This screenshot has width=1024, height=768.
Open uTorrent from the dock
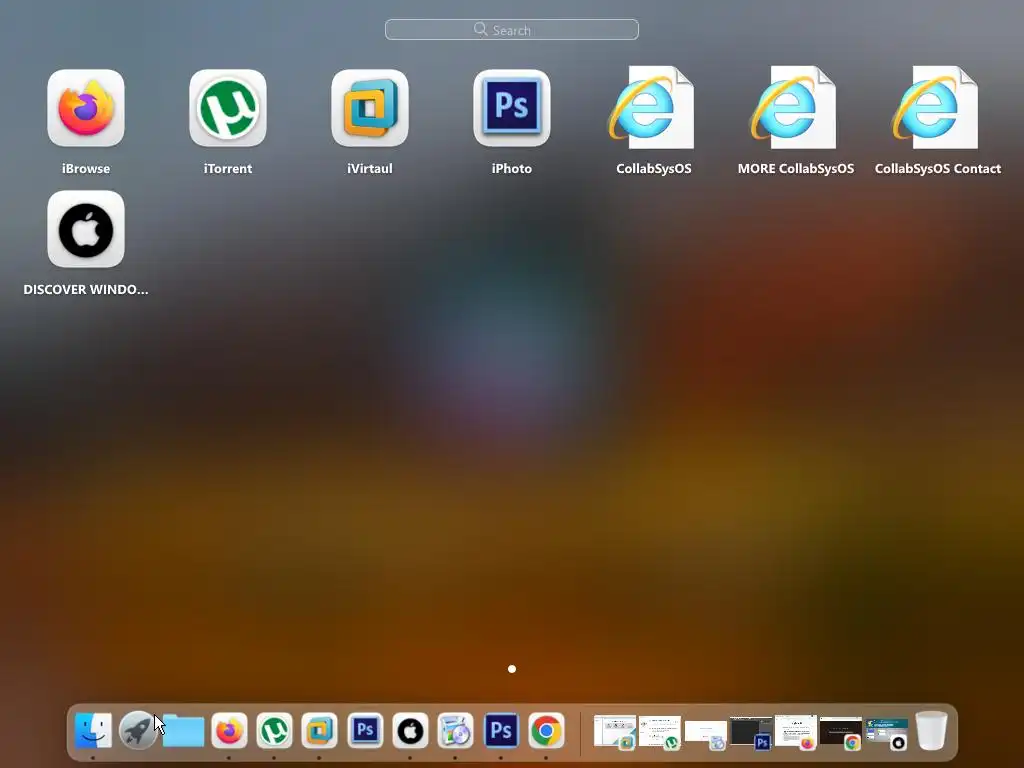pos(274,730)
